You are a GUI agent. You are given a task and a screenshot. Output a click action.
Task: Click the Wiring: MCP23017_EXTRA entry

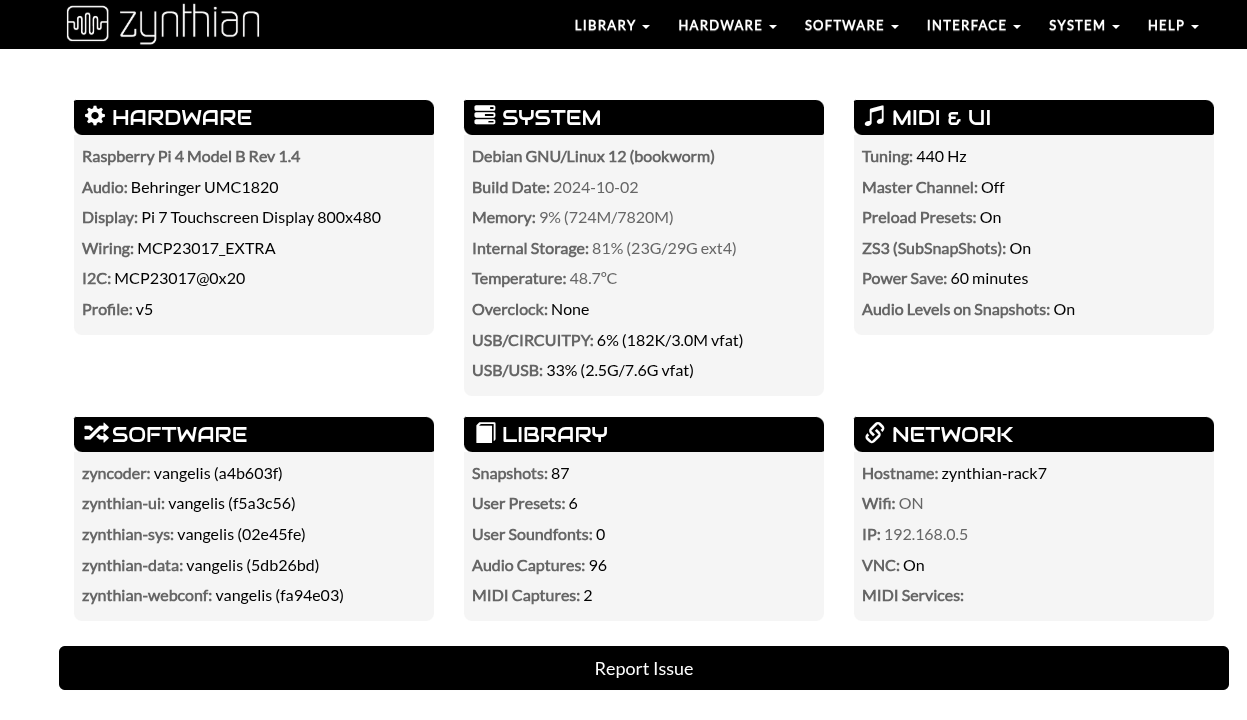pyautogui.click(x=179, y=248)
